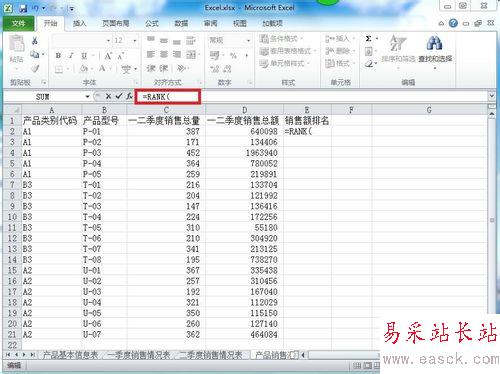Viewport: 500px width, 374px height.
Task: Click the center text icon
Action: click(x=164, y=54)
